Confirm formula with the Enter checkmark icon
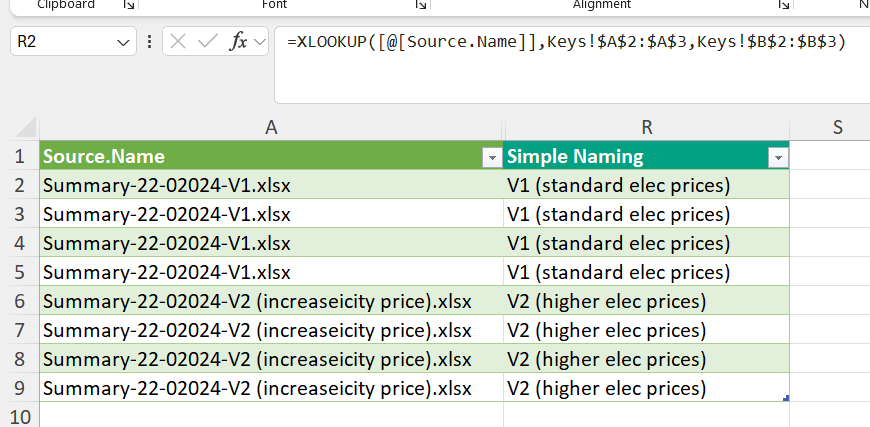This screenshot has width=870, height=427. (x=208, y=42)
